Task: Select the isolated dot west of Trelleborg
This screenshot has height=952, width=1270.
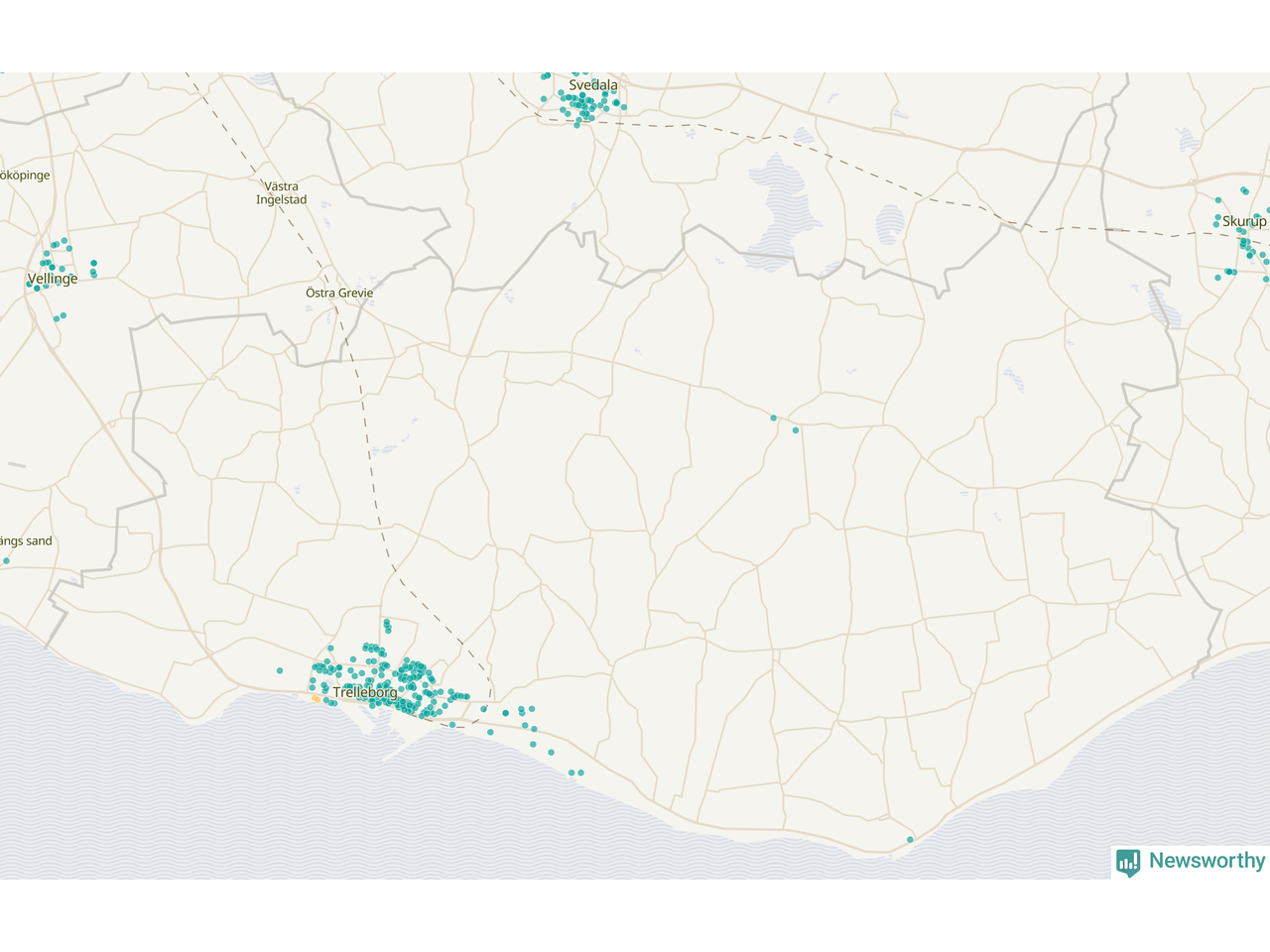Action: (280, 671)
